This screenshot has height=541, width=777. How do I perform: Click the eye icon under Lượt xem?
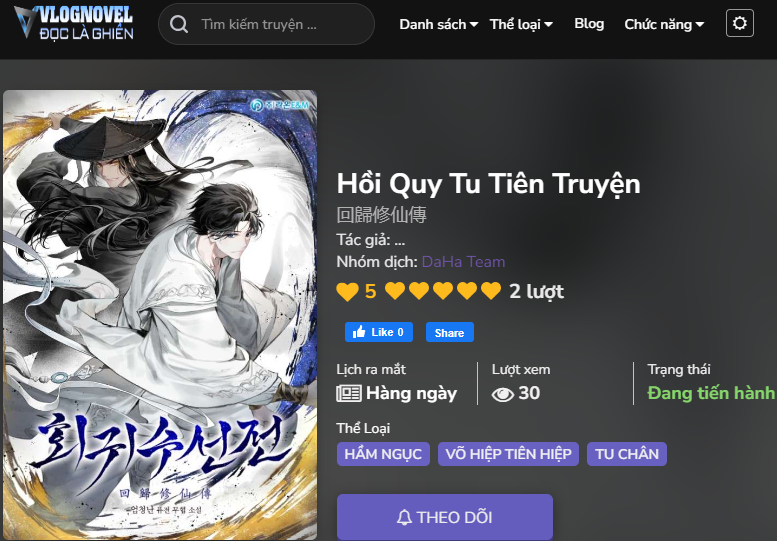(x=502, y=394)
